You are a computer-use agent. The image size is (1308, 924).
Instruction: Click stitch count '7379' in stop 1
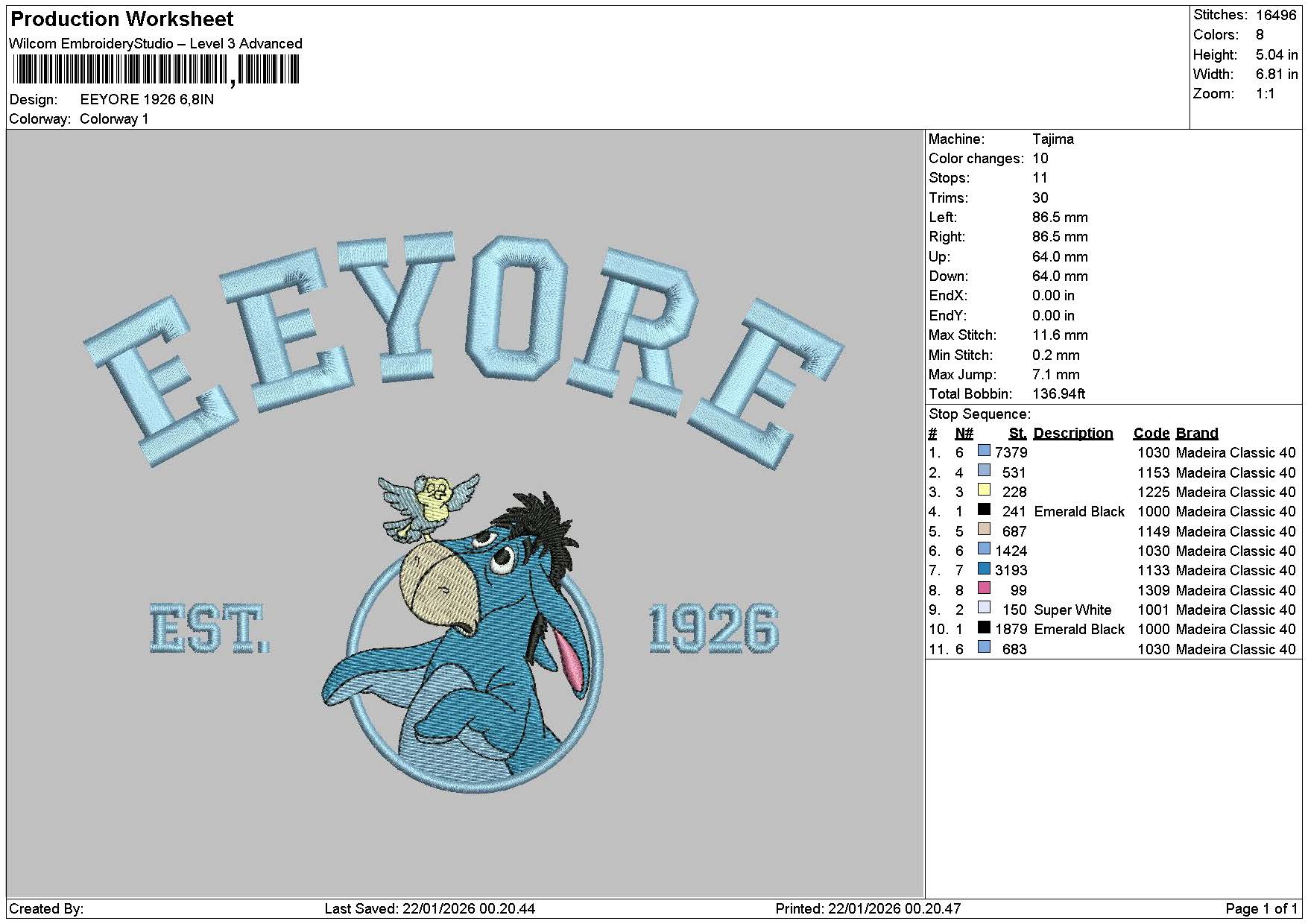(1011, 452)
